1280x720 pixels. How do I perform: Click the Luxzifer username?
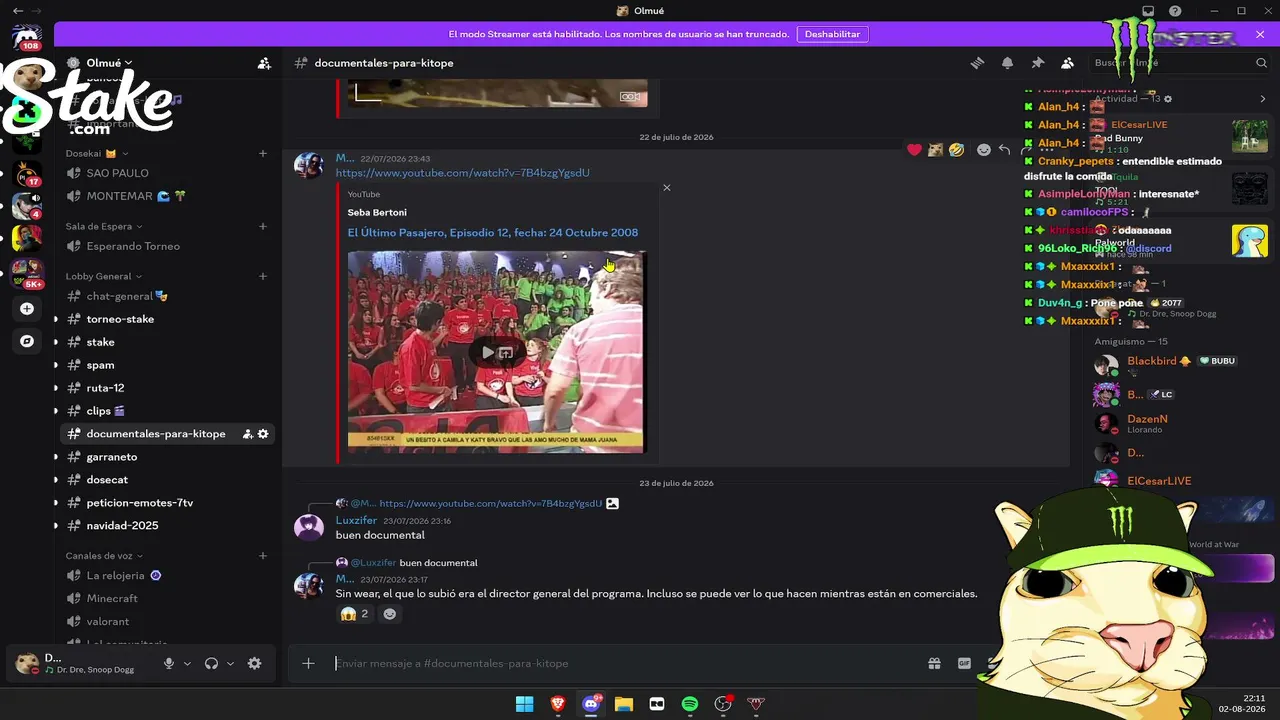pos(356,520)
